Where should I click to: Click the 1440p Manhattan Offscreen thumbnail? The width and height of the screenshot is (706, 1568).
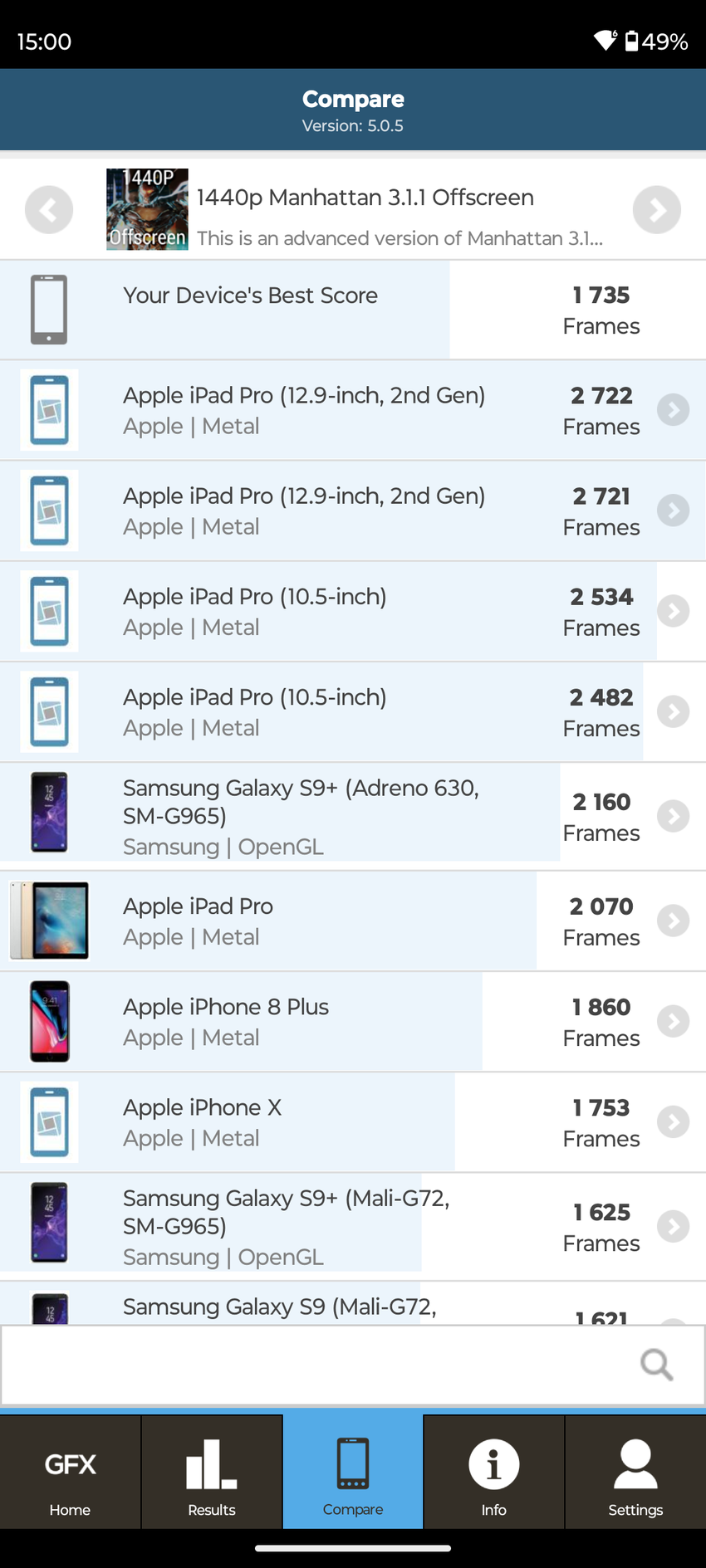tap(147, 210)
